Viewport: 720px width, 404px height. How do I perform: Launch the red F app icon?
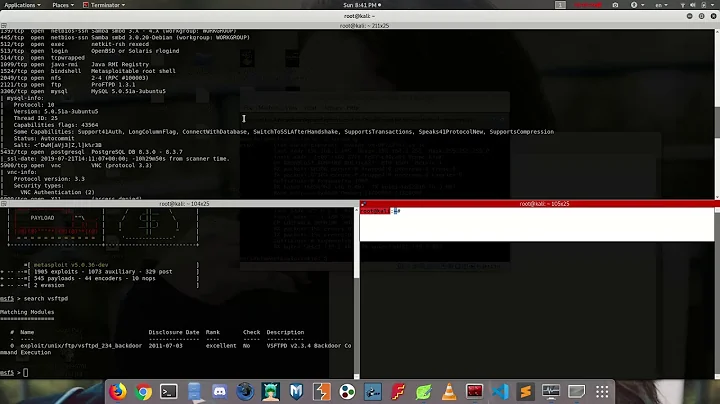click(398, 392)
